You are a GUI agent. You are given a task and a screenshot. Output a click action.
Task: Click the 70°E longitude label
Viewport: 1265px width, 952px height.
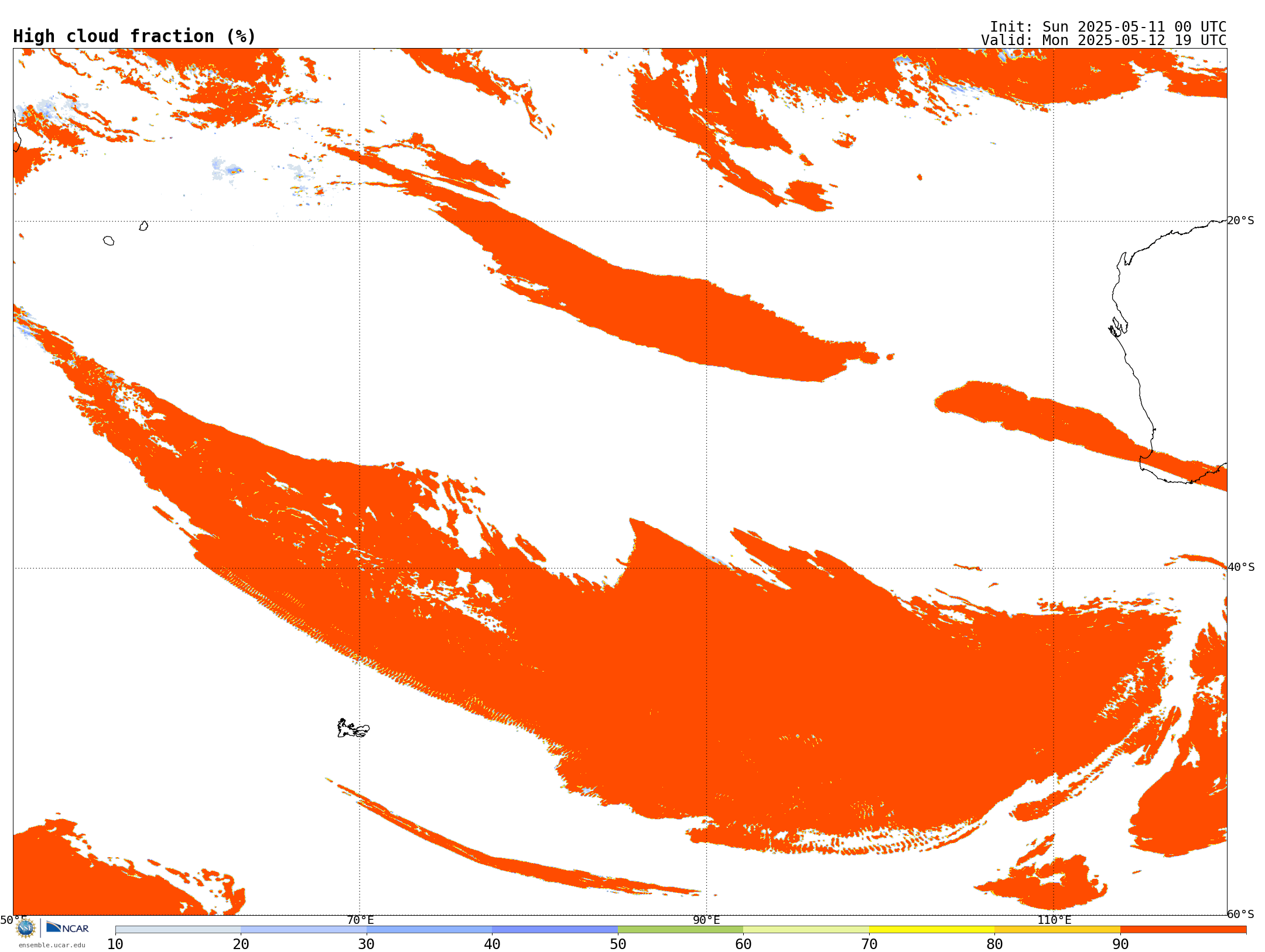pyautogui.click(x=360, y=920)
